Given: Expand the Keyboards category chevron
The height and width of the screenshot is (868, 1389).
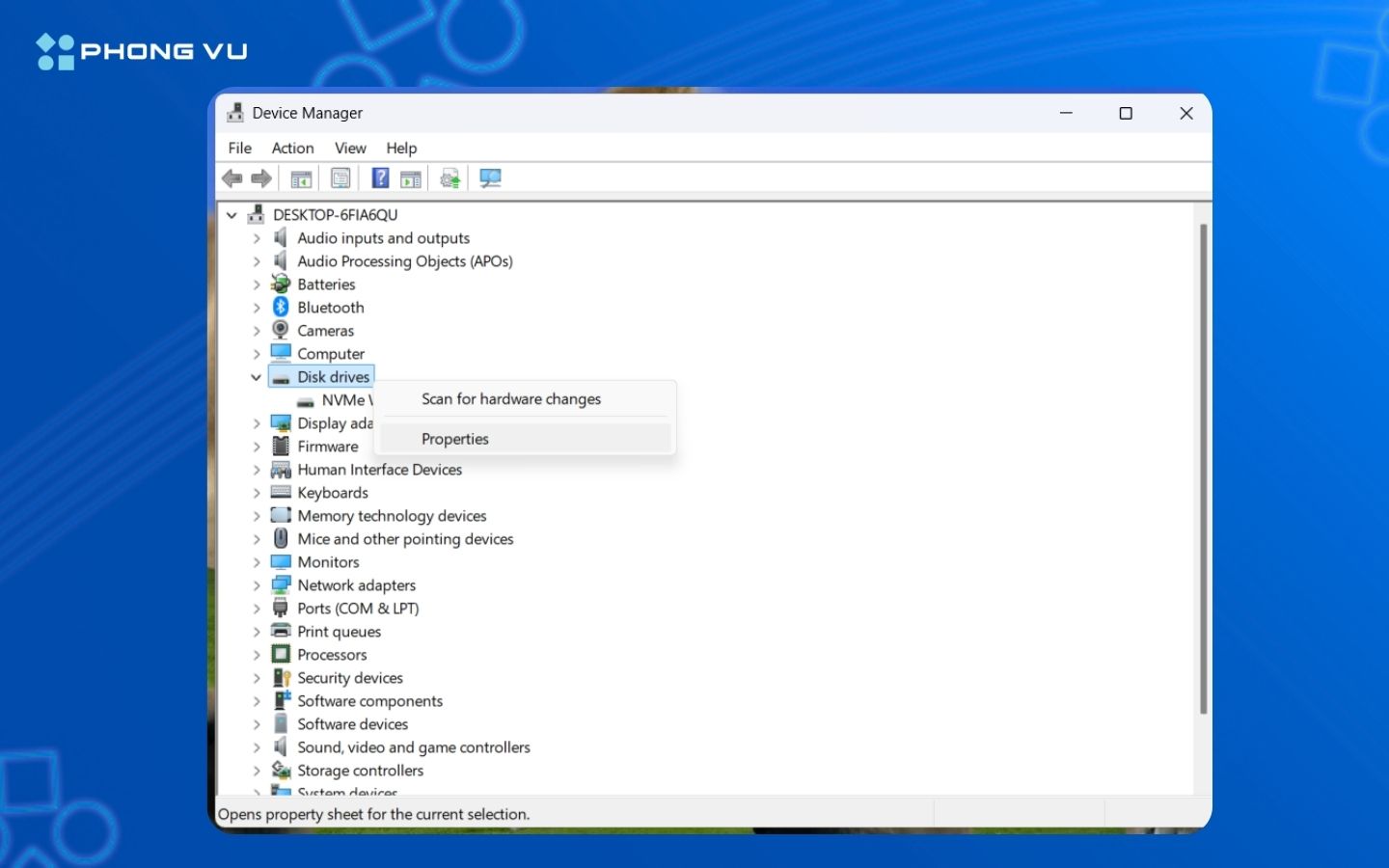Looking at the screenshot, I should point(257,493).
